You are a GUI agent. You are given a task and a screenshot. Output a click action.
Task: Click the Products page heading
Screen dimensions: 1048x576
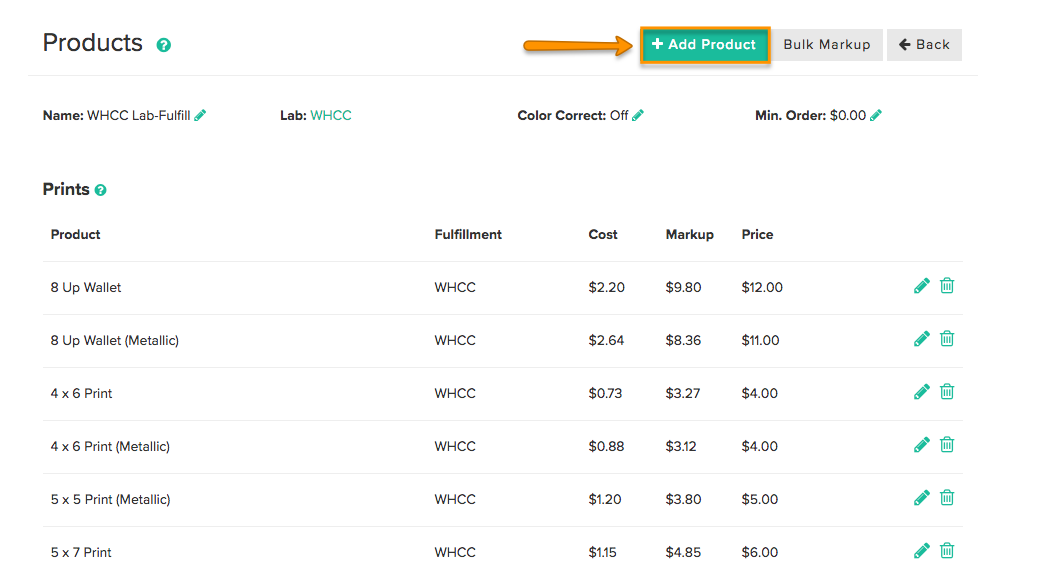pos(92,43)
